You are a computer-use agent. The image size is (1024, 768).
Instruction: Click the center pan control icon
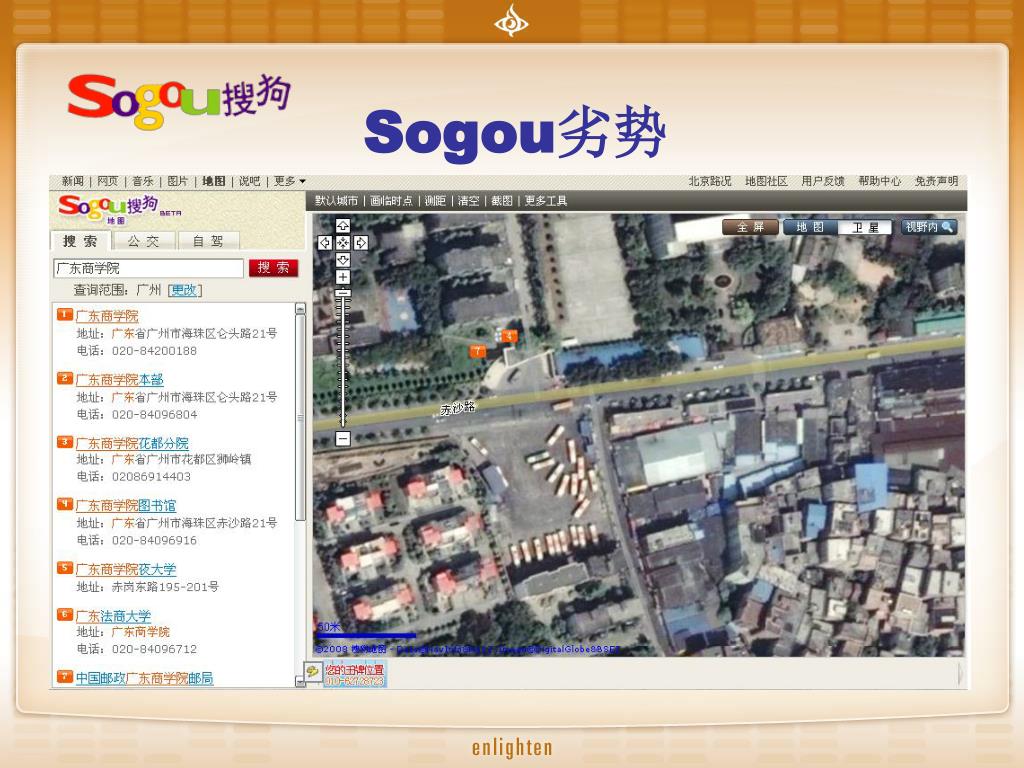(x=343, y=243)
